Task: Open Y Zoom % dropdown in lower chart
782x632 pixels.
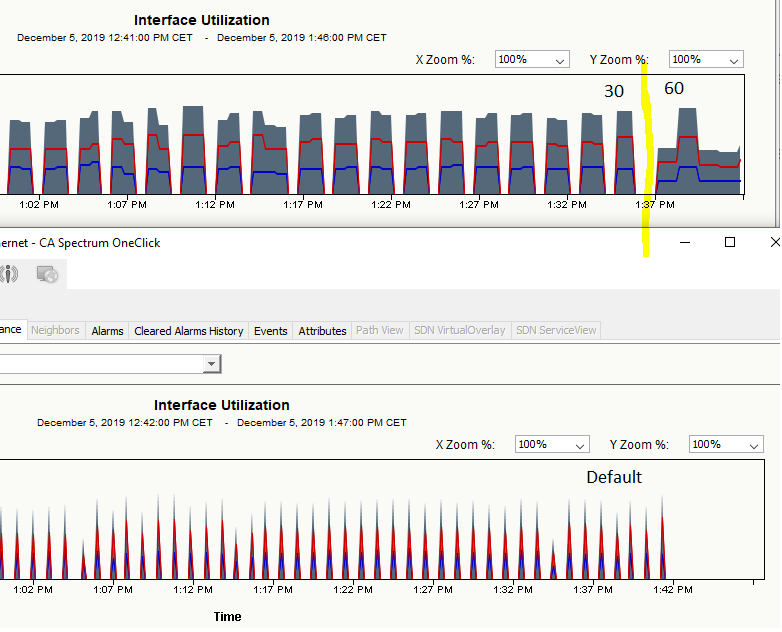Action: click(x=726, y=444)
